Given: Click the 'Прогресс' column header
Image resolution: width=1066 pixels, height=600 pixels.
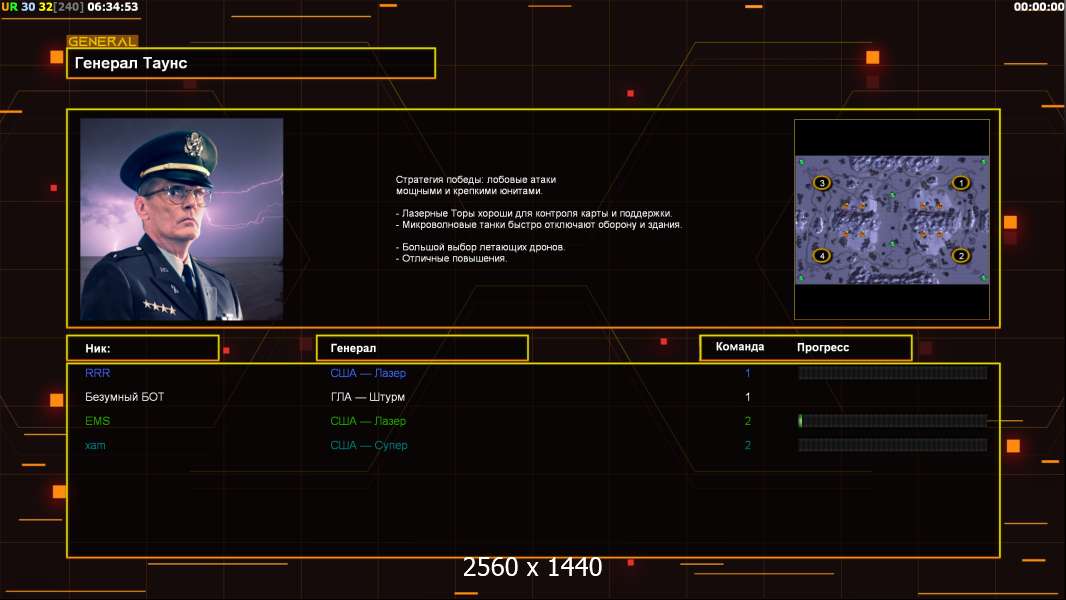Looking at the screenshot, I should click(823, 347).
